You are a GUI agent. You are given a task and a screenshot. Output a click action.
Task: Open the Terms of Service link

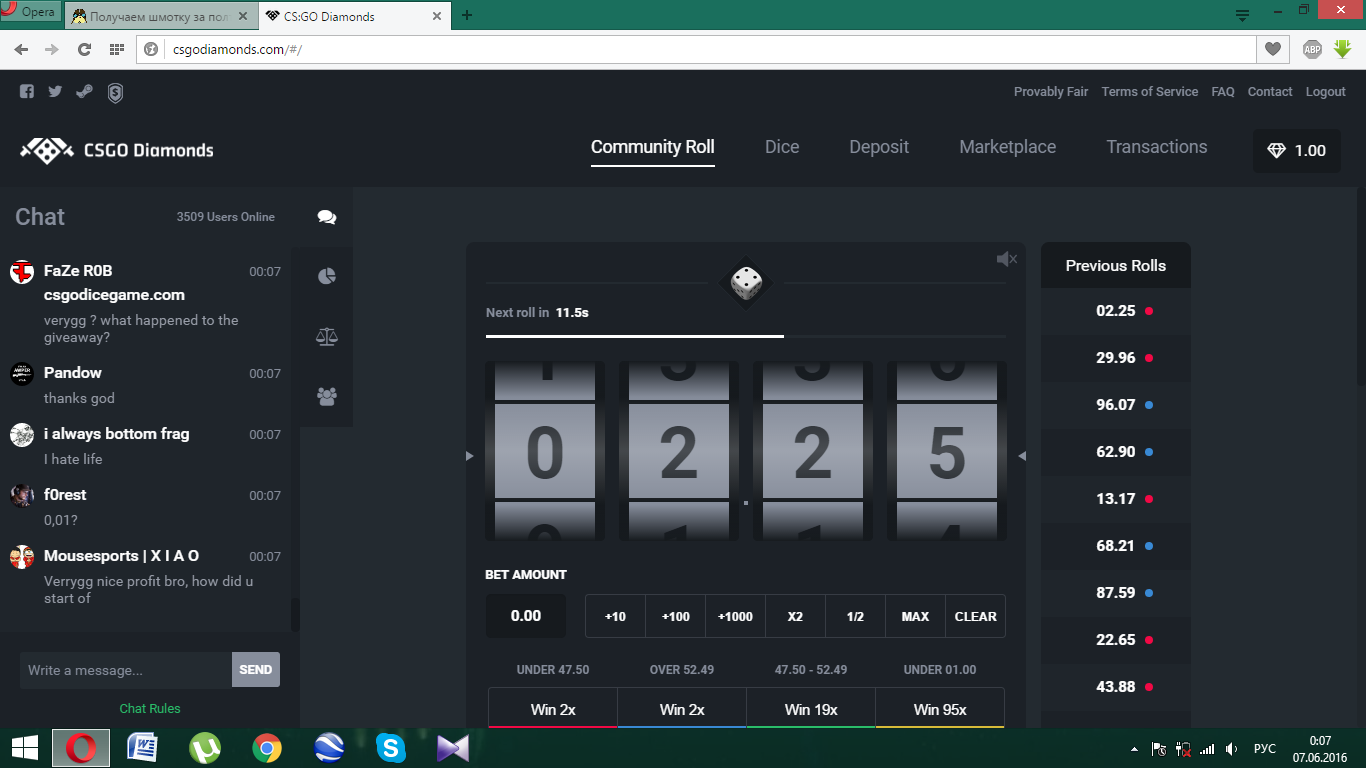[x=1150, y=91]
